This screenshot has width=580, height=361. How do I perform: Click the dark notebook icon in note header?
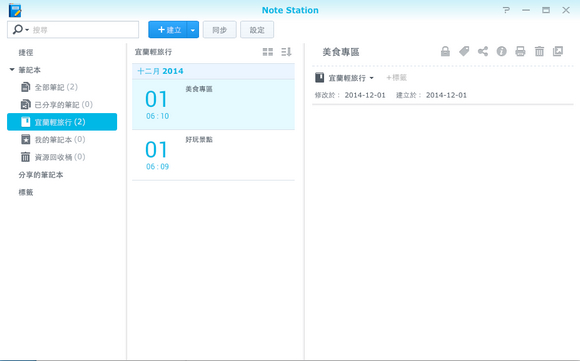320,78
